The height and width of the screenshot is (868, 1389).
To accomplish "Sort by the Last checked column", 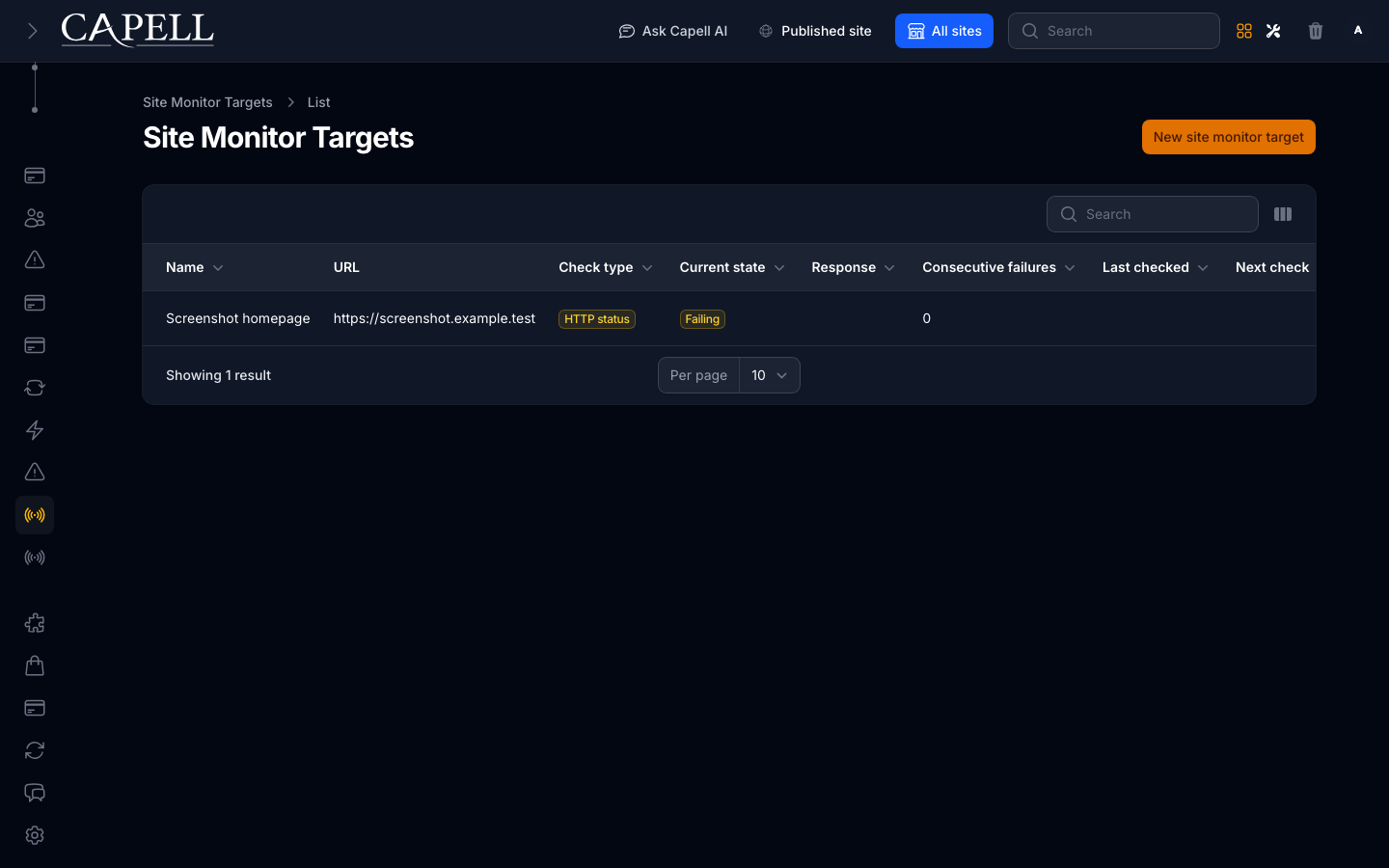I will pyautogui.click(x=1156, y=267).
